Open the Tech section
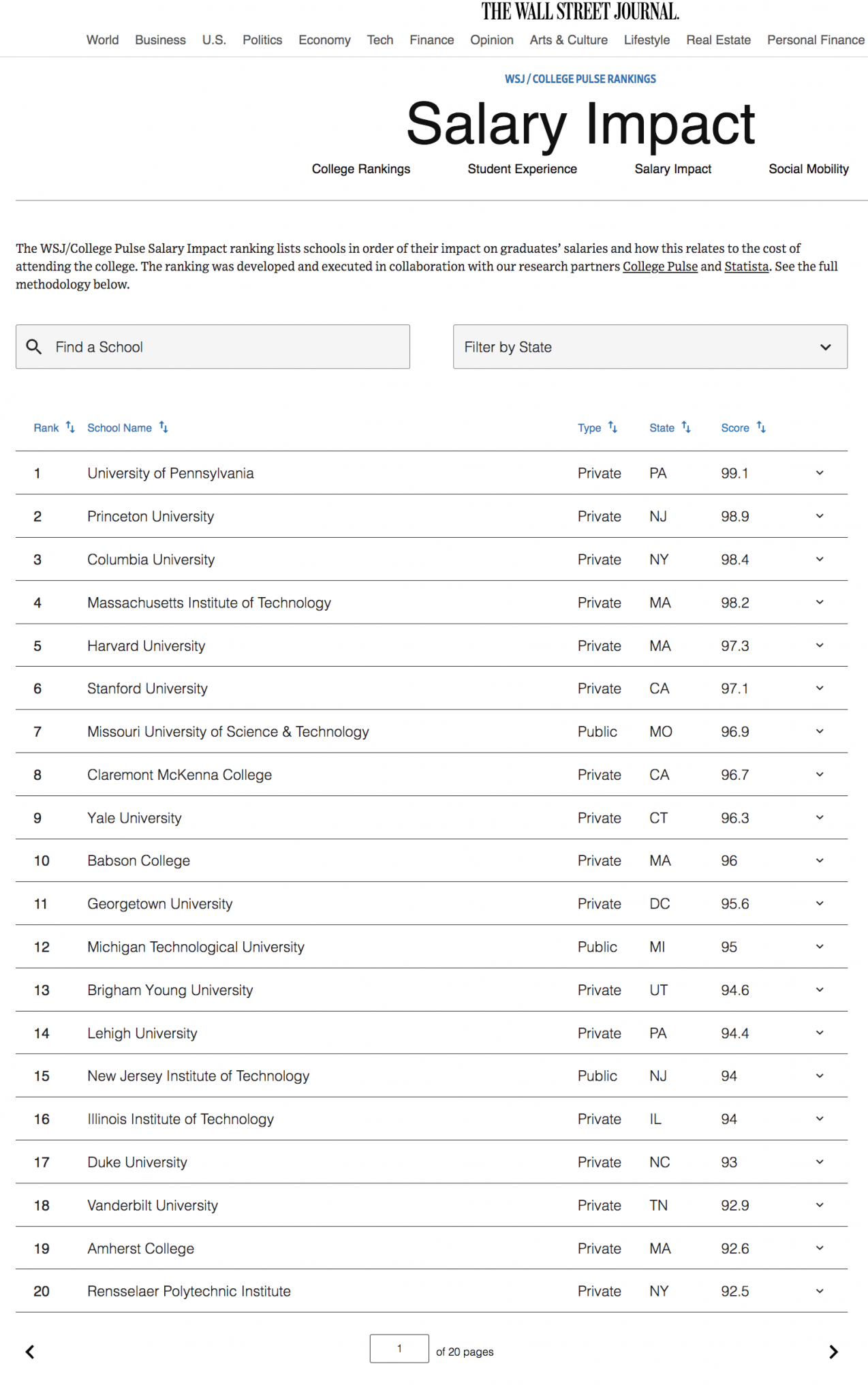Viewport: 868px width, 1396px height. pos(380,40)
